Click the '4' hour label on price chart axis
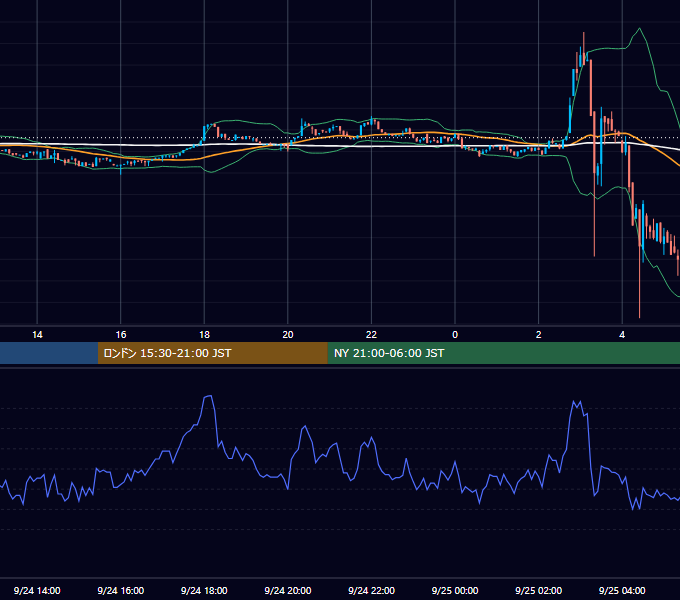The image size is (680, 600). pyautogui.click(x=622, y=335)
